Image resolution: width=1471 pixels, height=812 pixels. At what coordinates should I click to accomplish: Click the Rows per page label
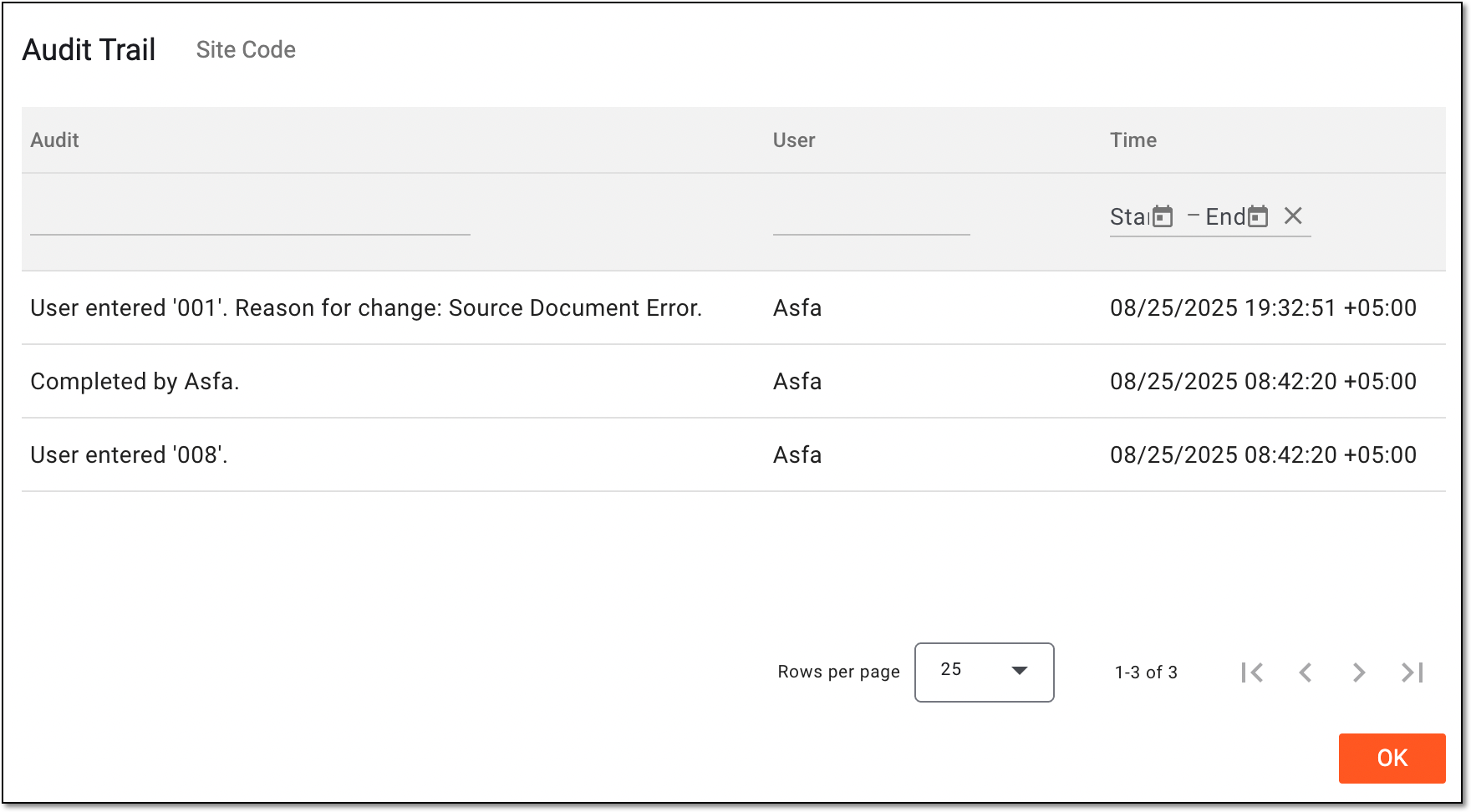point(838,672)
